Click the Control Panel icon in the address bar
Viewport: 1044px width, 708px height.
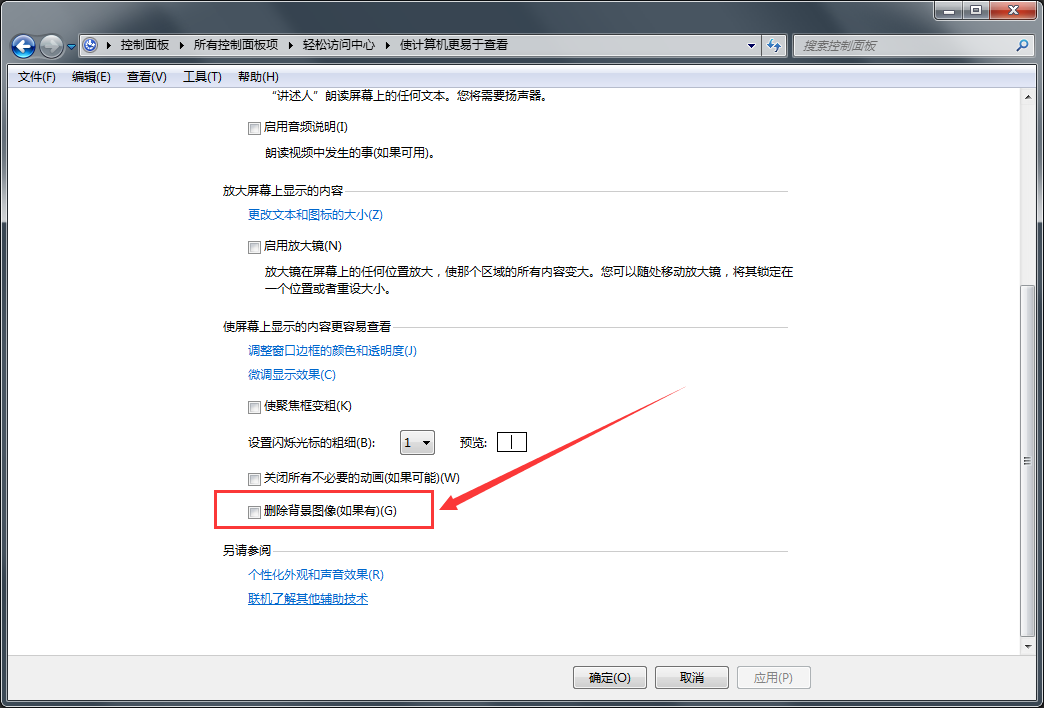[x=91, y=45]
